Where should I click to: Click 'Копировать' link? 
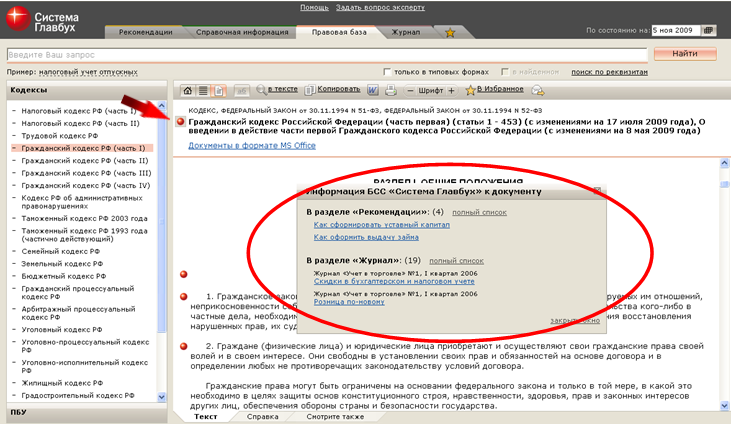coord(339,89)
